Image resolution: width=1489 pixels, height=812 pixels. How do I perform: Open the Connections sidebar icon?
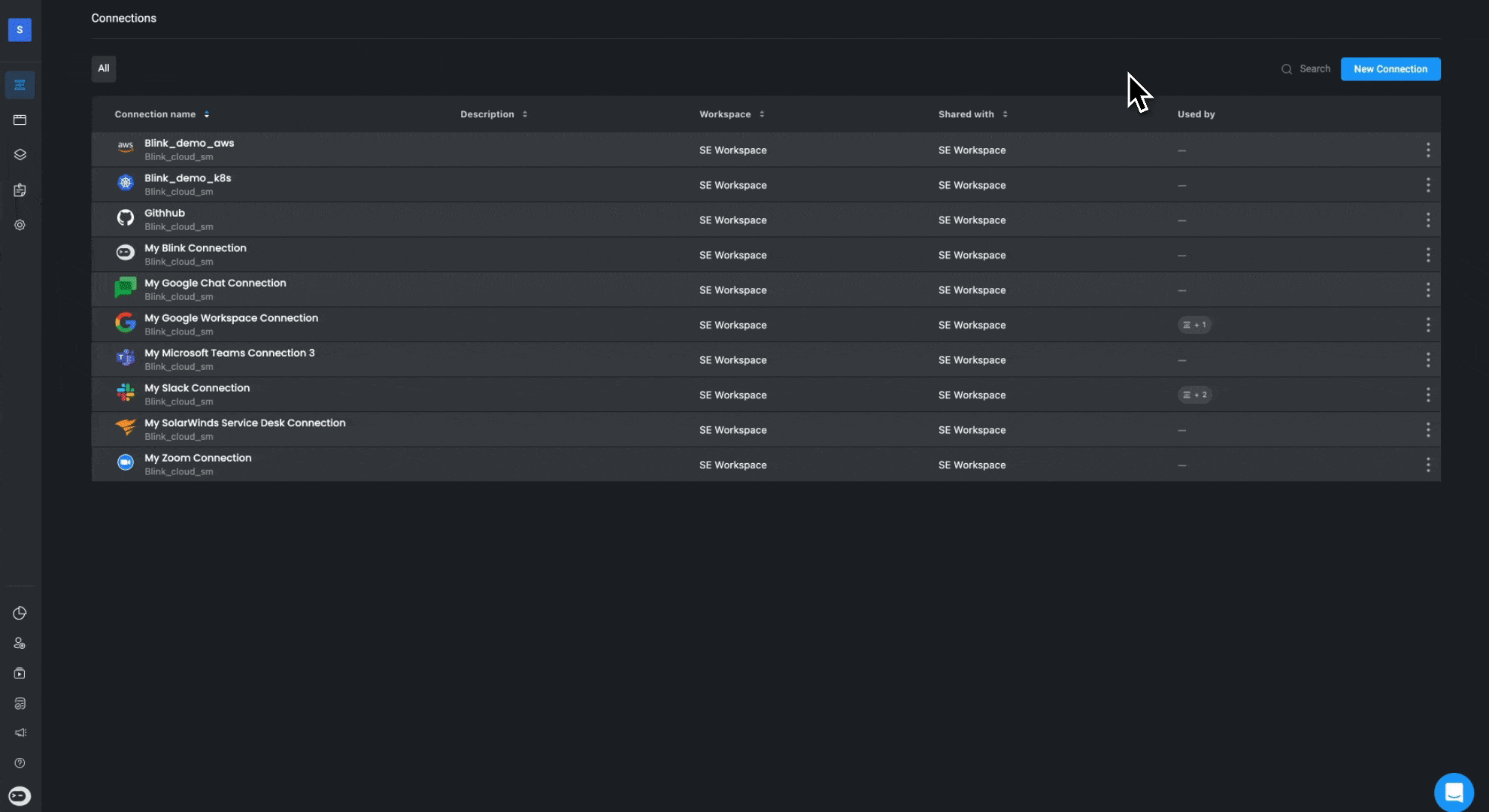(20, 85)
